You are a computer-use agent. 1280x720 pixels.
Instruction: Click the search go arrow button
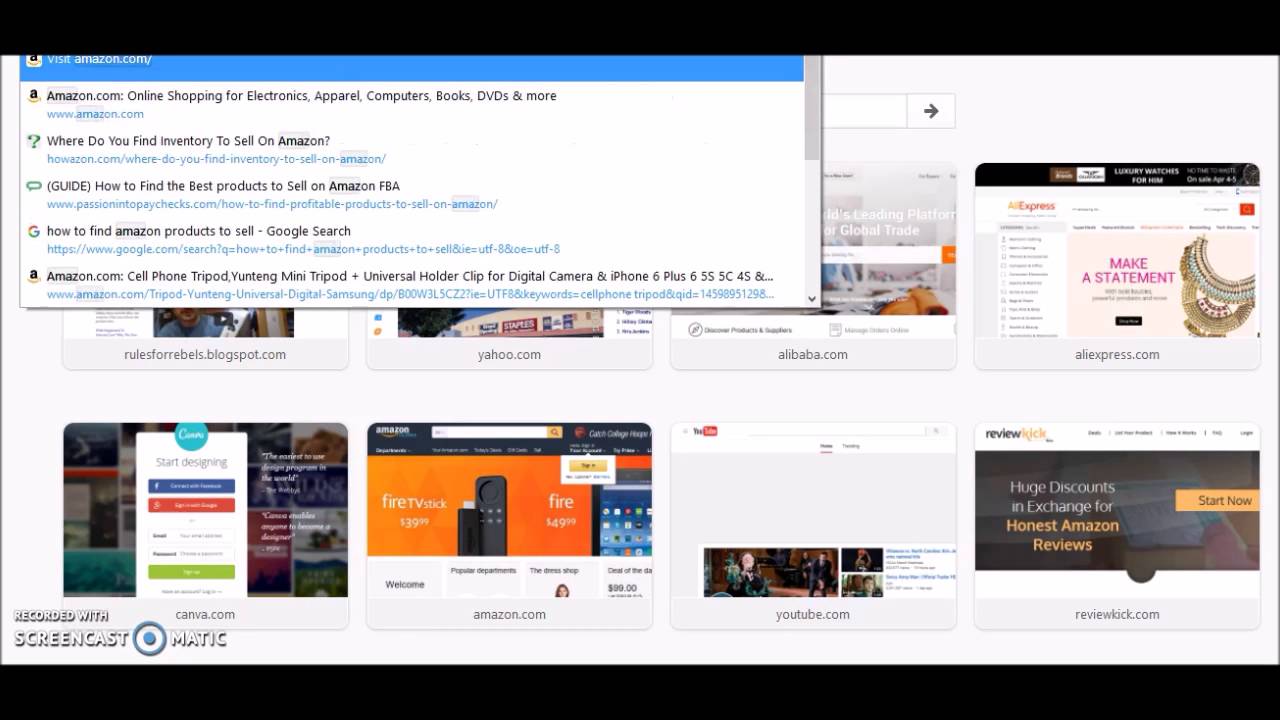point(931,111)
